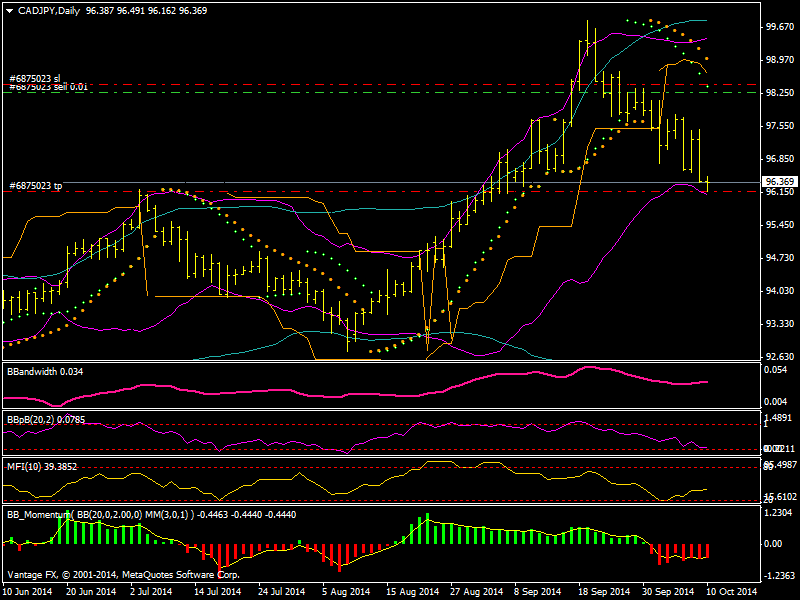The width and height of the screenshot is (800, 600).
Task: Click the 94.730 price scale value
Action: click(780, 258)
